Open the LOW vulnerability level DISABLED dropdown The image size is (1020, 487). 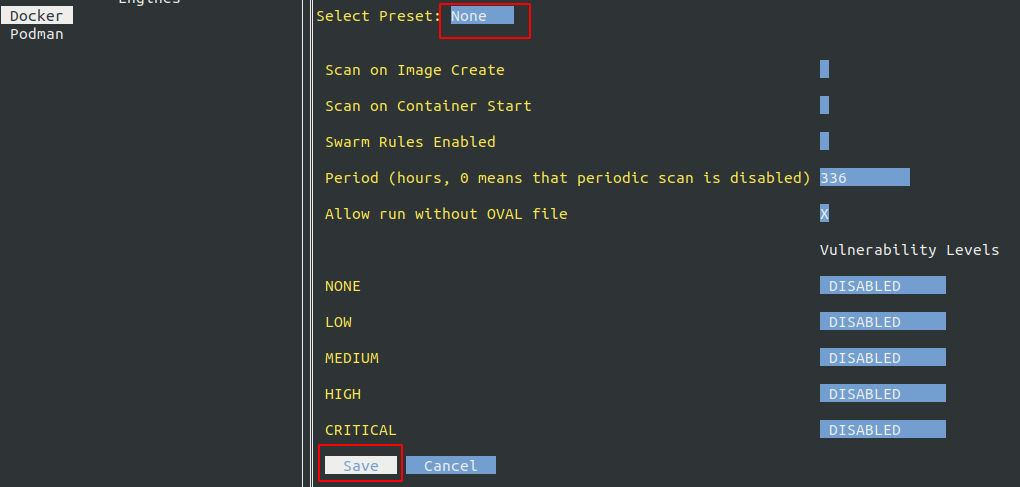point(882,322)
